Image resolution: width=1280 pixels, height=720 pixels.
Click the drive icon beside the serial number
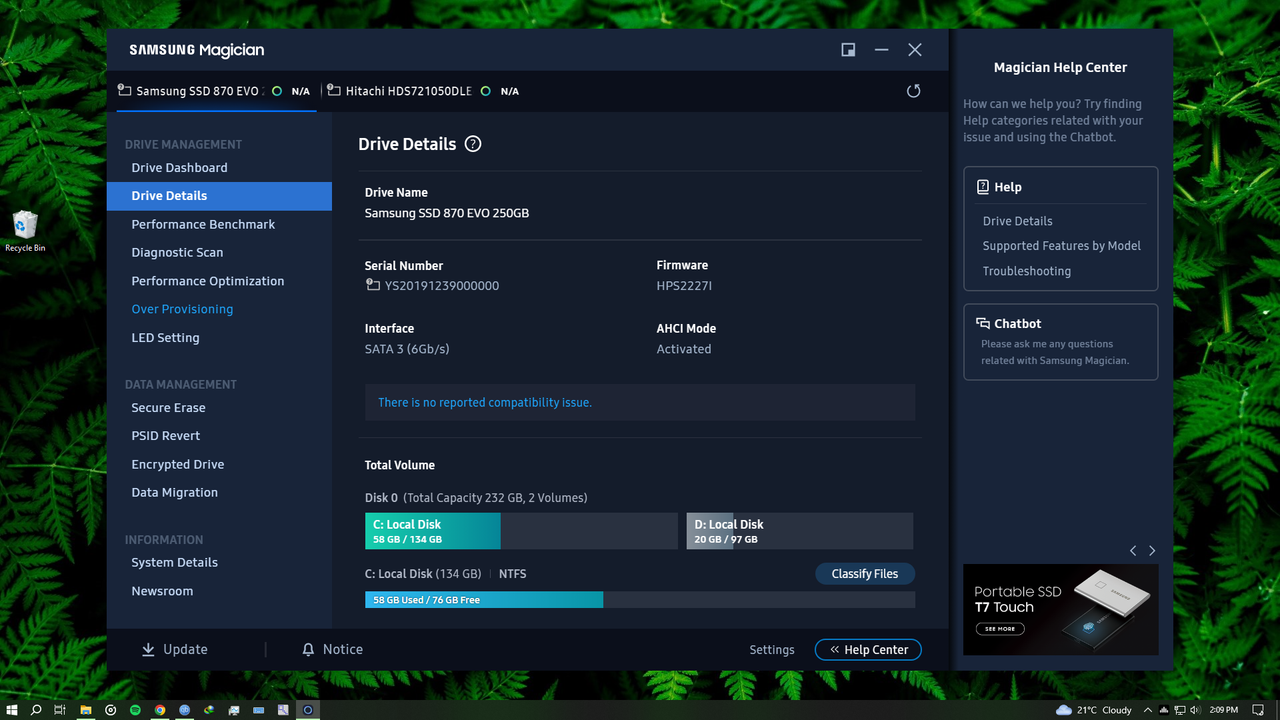tap(373, 285)
